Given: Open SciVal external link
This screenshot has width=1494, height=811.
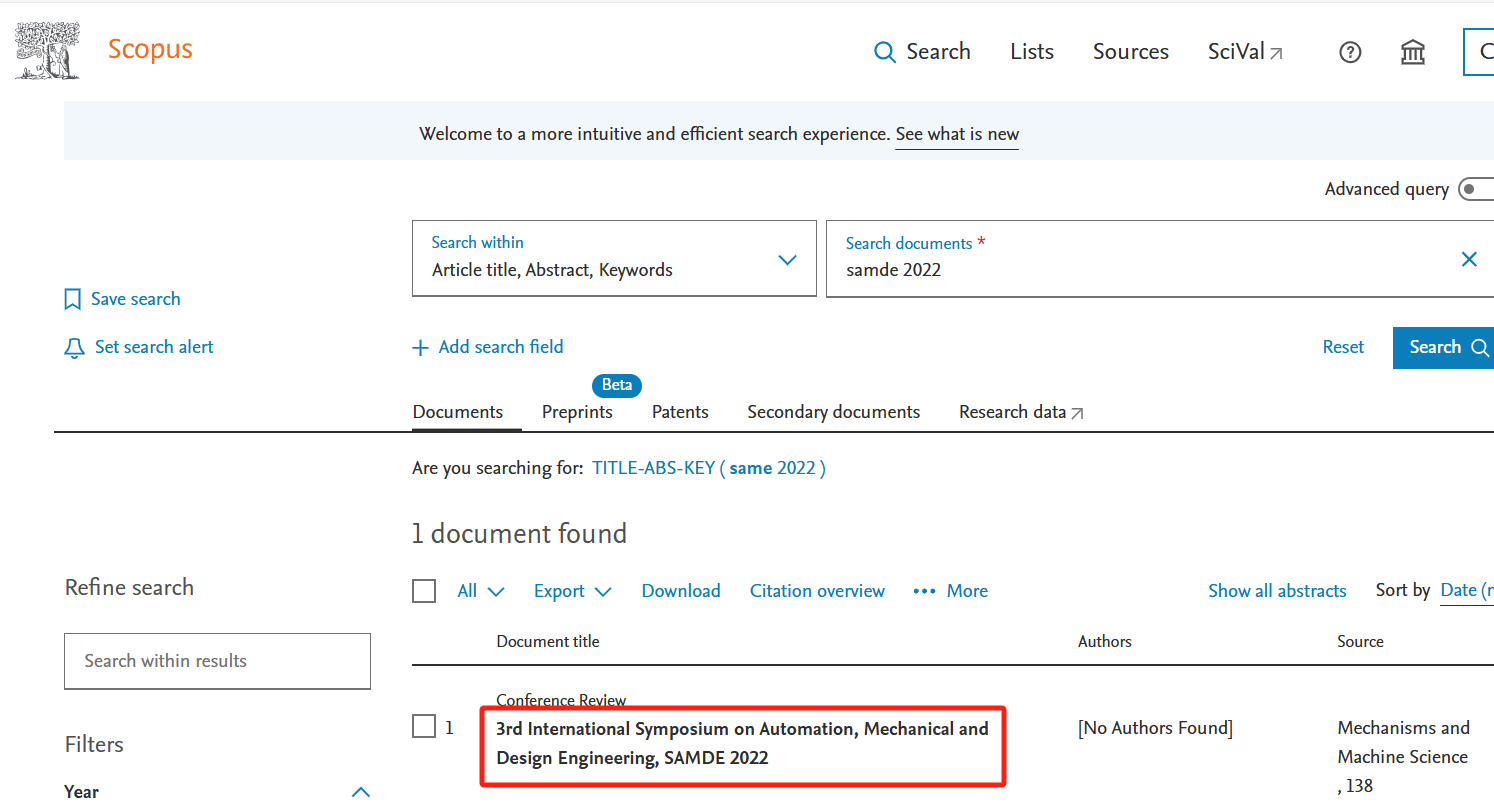Looking at the screenshot, I should 1245,52.
